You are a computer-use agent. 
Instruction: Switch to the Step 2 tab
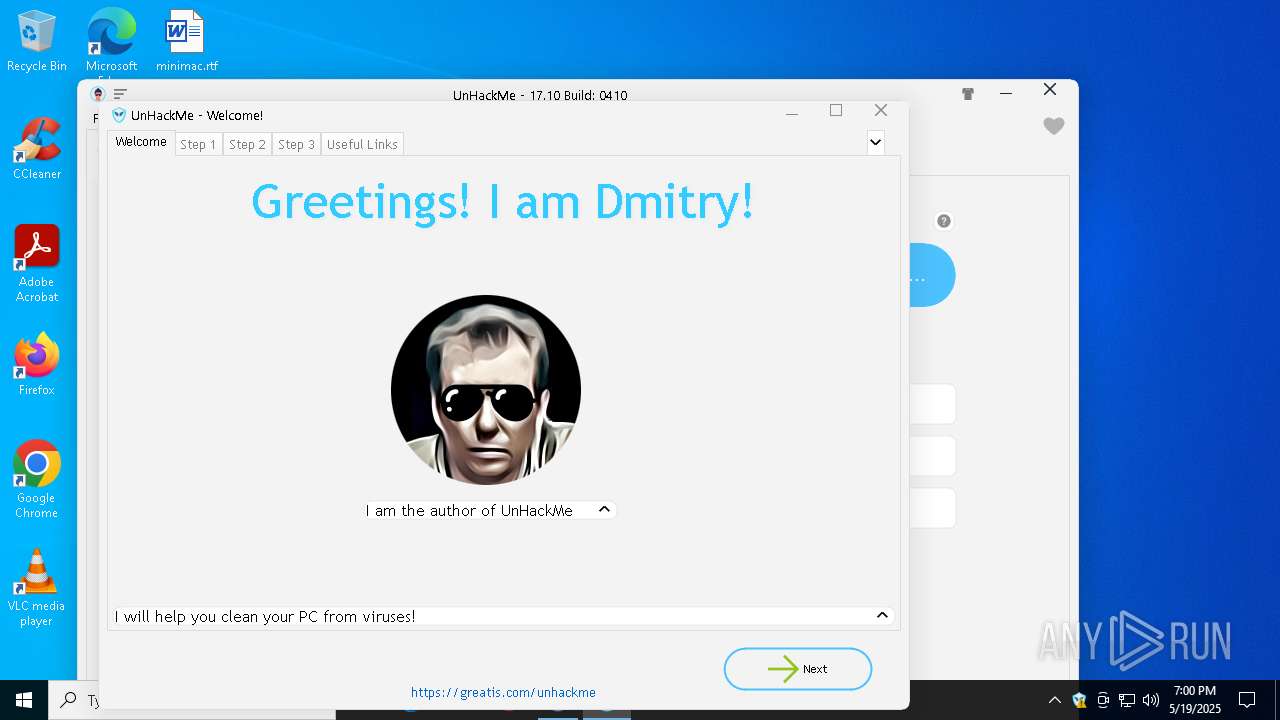coord(247,145)
